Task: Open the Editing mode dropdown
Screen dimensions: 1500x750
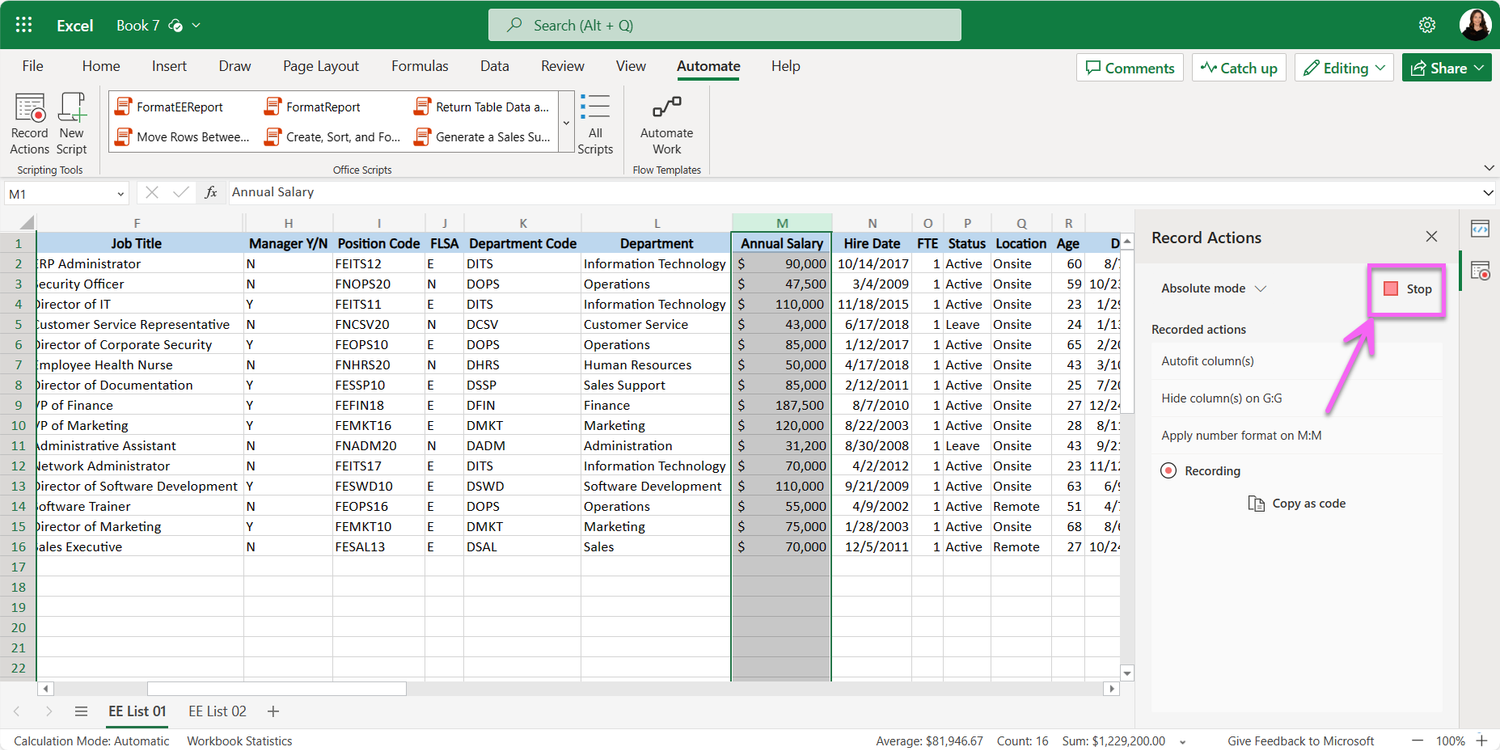Action: 1344,67
